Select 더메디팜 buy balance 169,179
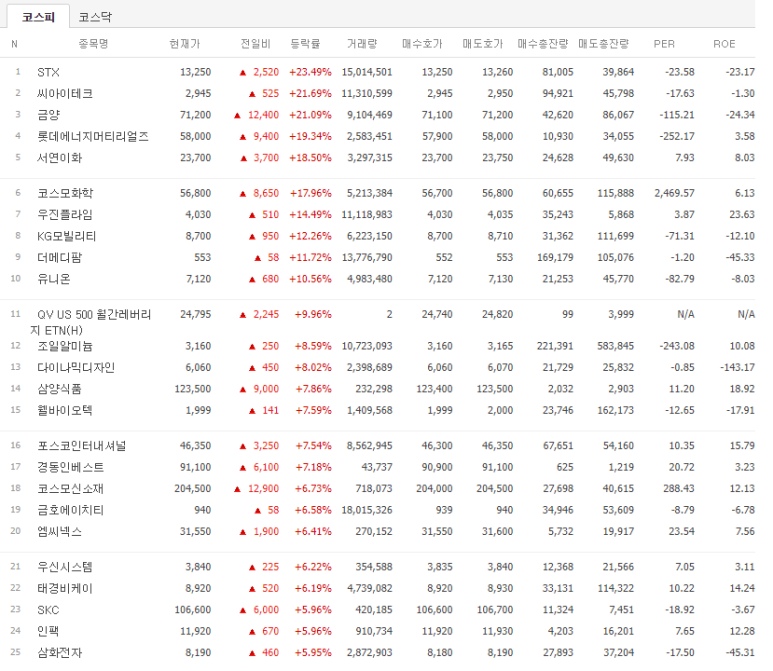 click(x=555, y=258)
